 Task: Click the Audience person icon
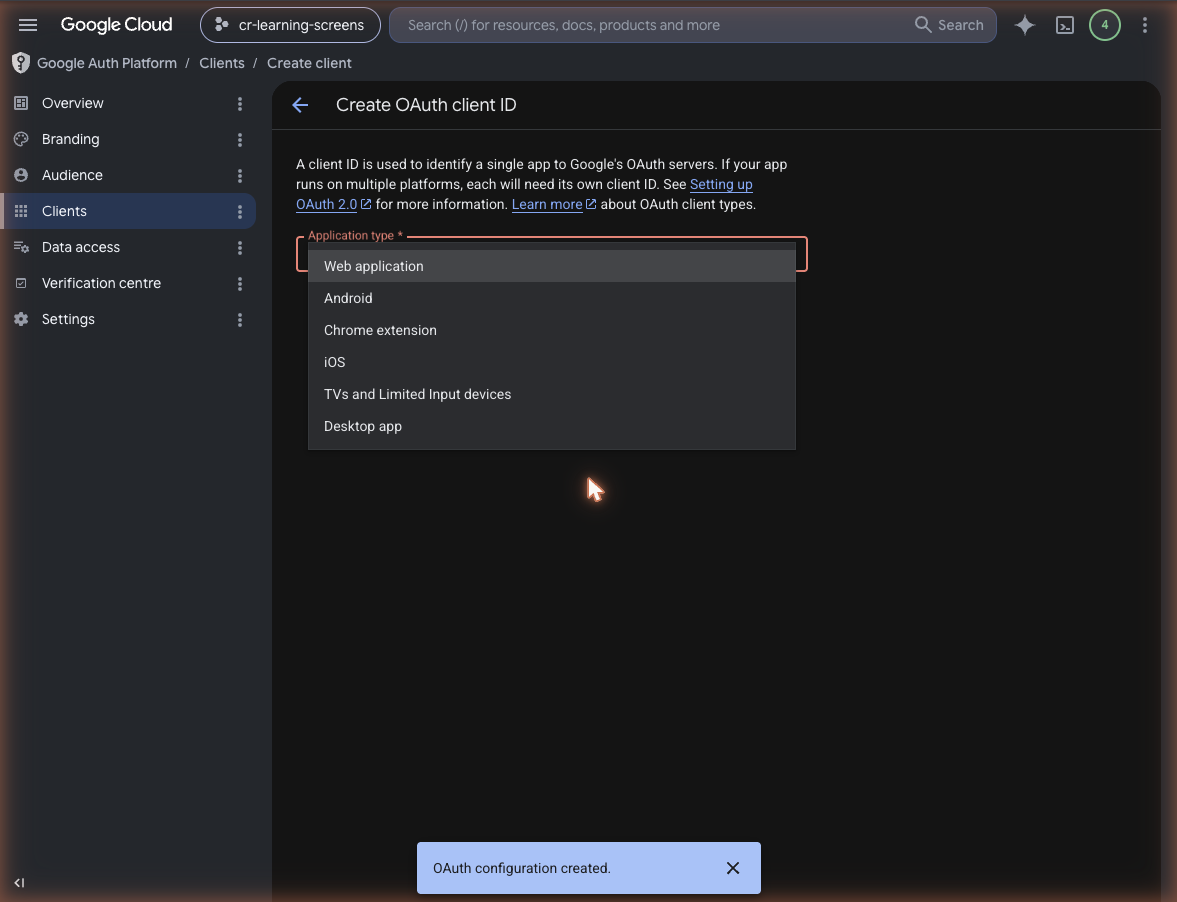[x=21, y=175]
